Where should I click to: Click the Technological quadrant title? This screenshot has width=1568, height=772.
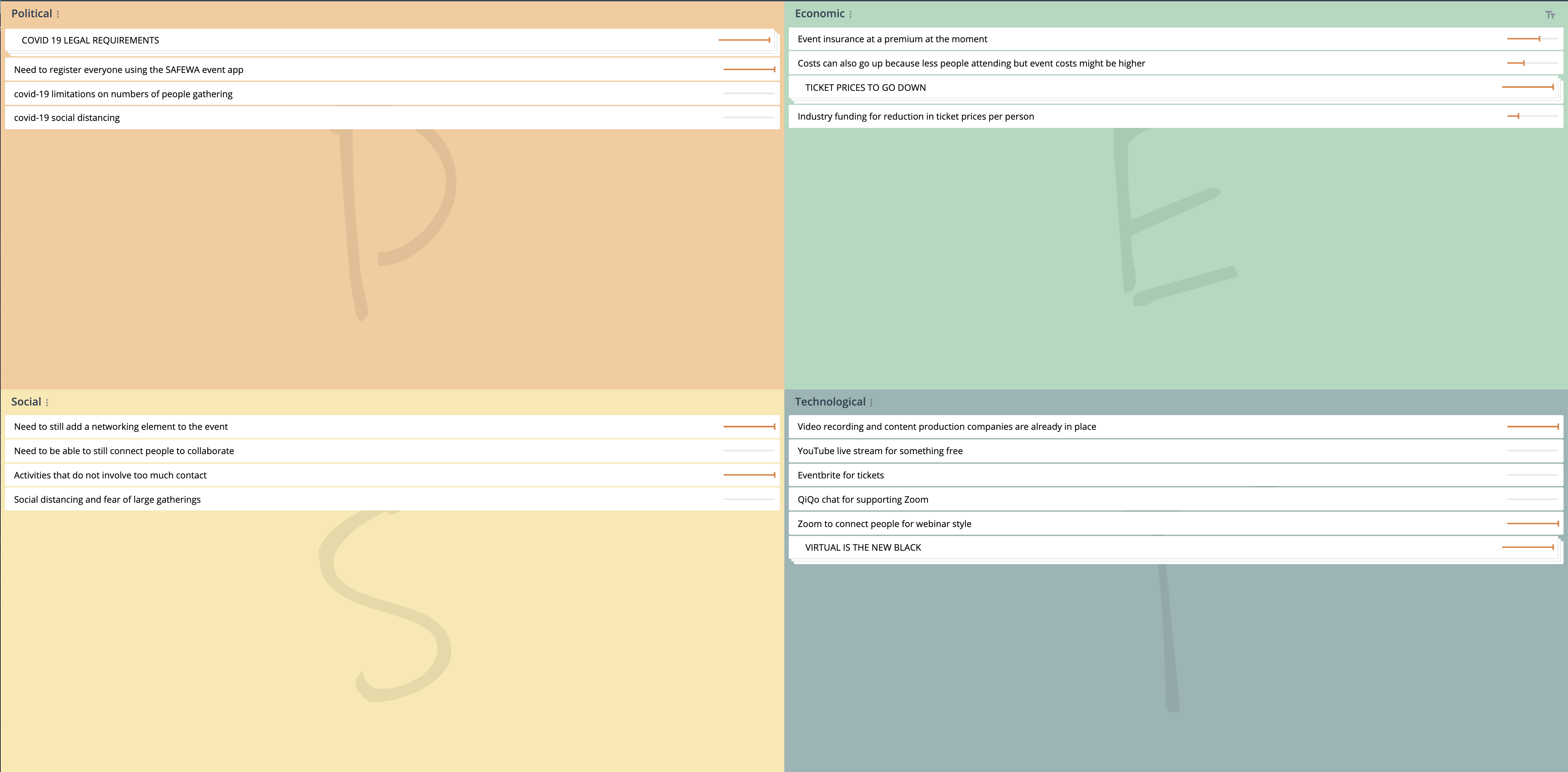tap(830, 402)
